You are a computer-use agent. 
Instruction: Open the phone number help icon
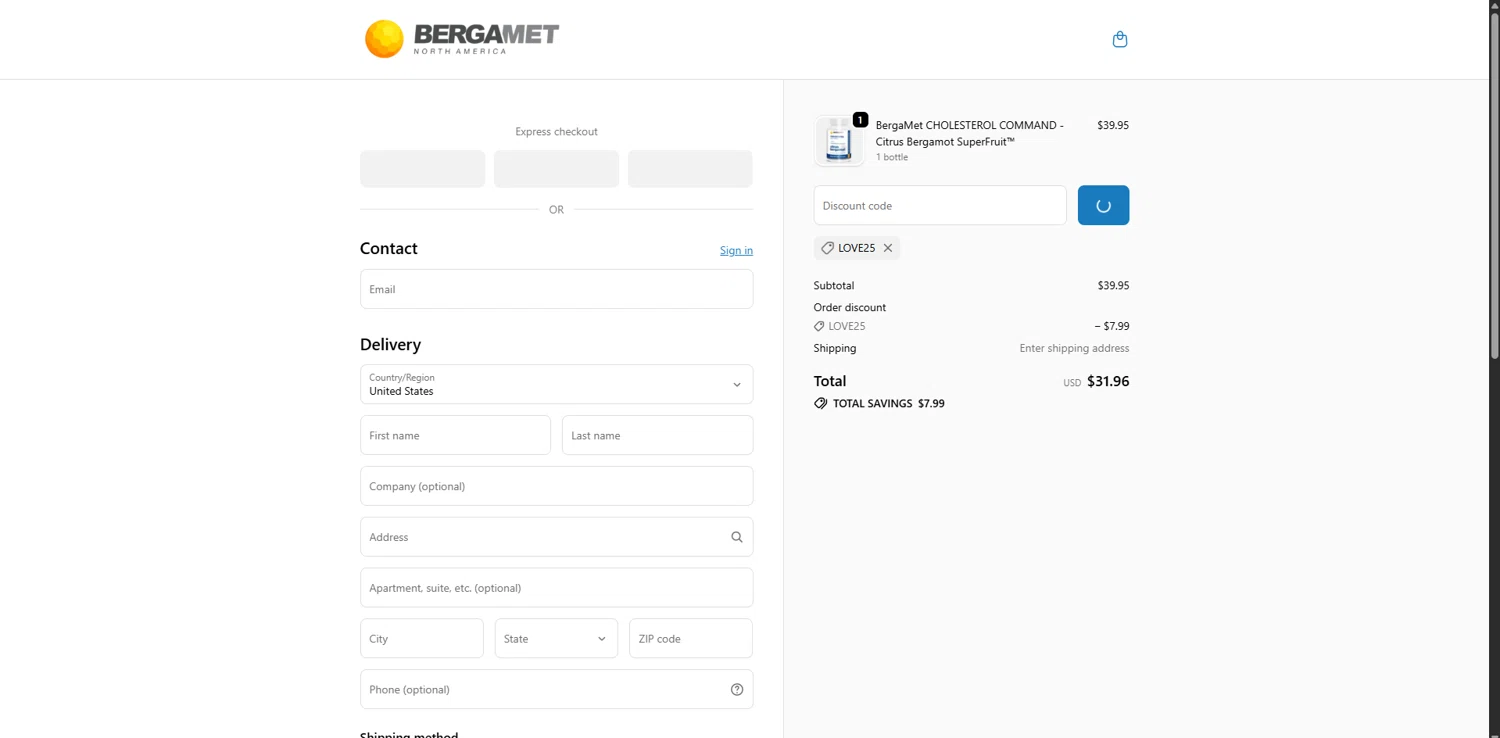tap(737, 689)
